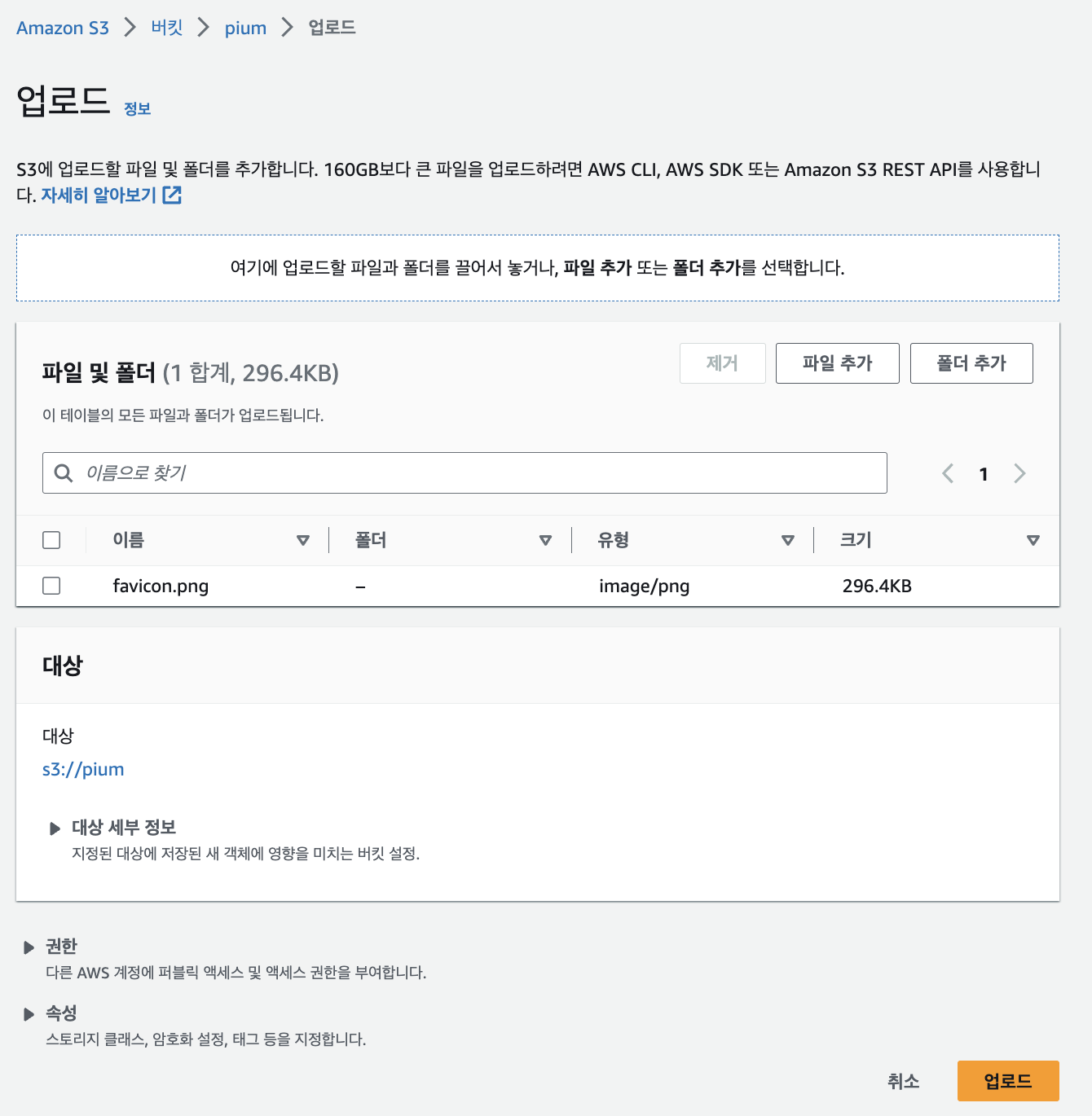The height and width of the screenshot is (1116, 1092).
Task: Go to previous page with left chevron
Action: [948, 473]
